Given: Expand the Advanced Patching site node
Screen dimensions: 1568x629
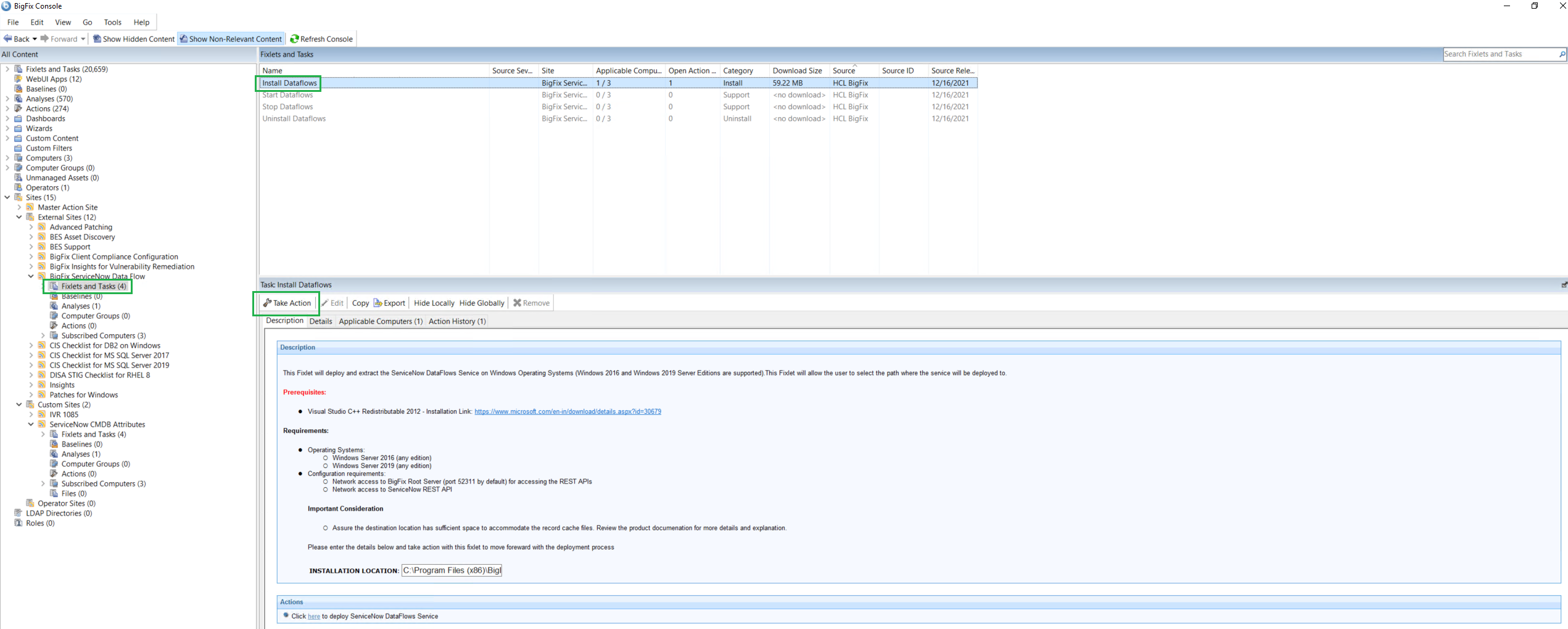Looking at the screenshot, I should point(31,227).
